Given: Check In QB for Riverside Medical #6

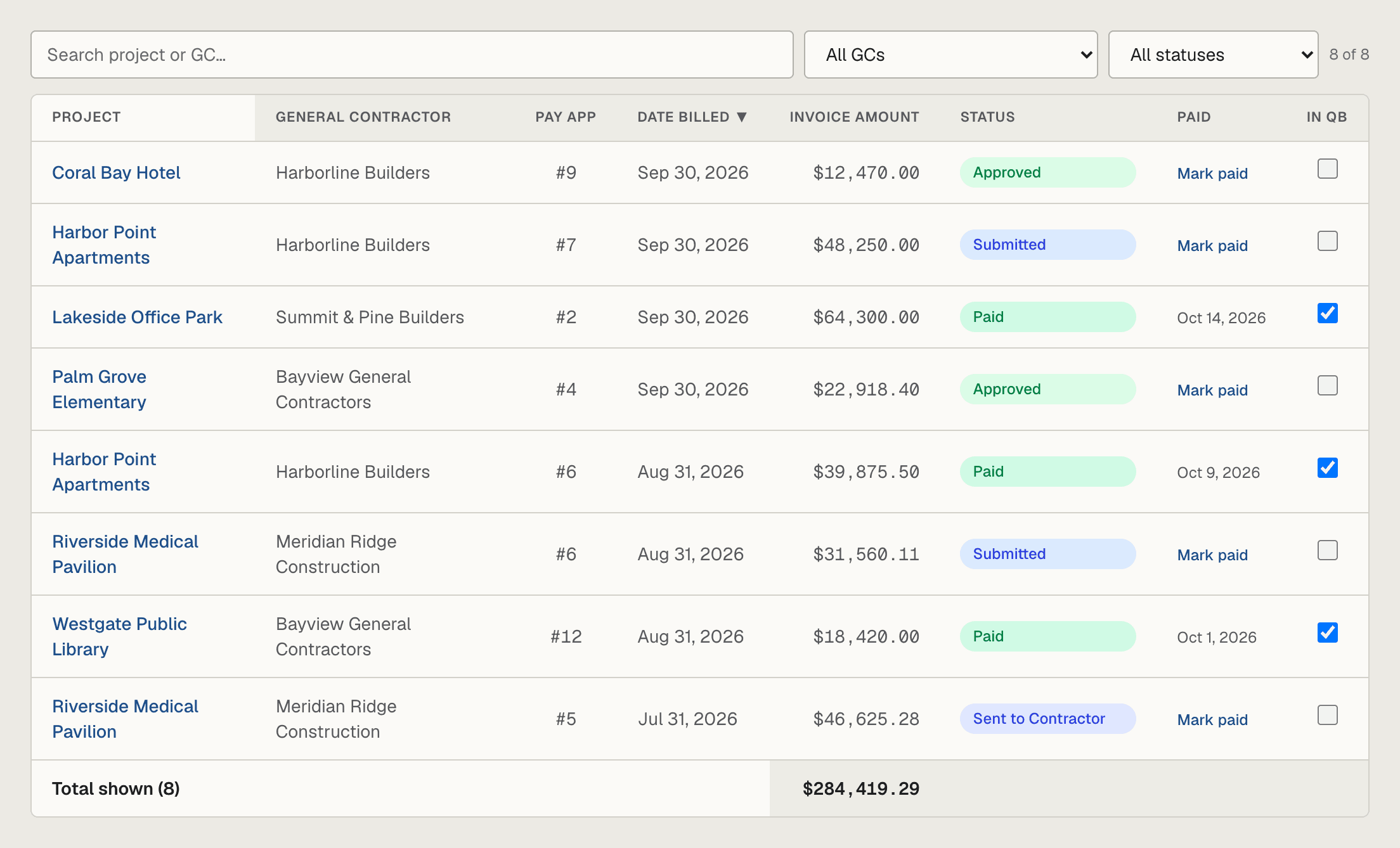Looking at the screenshot, I should [x=1327, y=550].
